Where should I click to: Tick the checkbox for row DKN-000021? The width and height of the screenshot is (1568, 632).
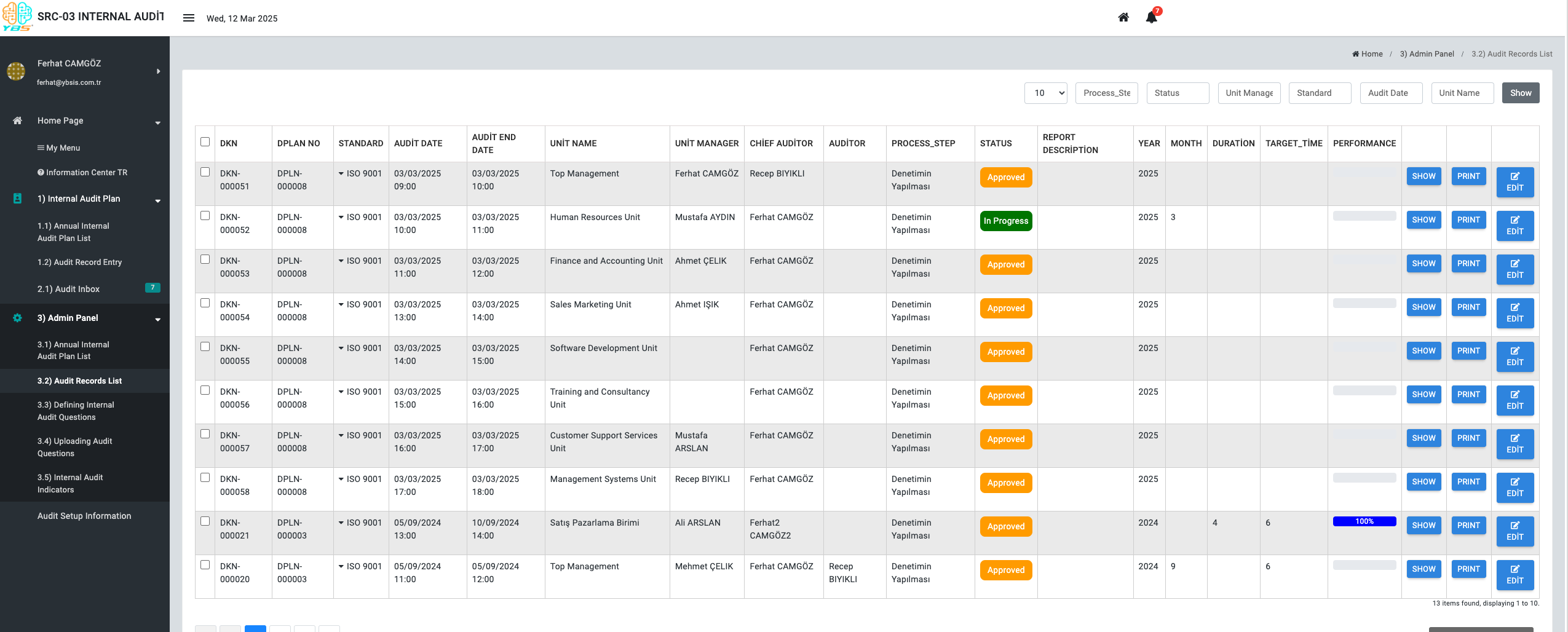pyautogui.click(x=205, y=521)
